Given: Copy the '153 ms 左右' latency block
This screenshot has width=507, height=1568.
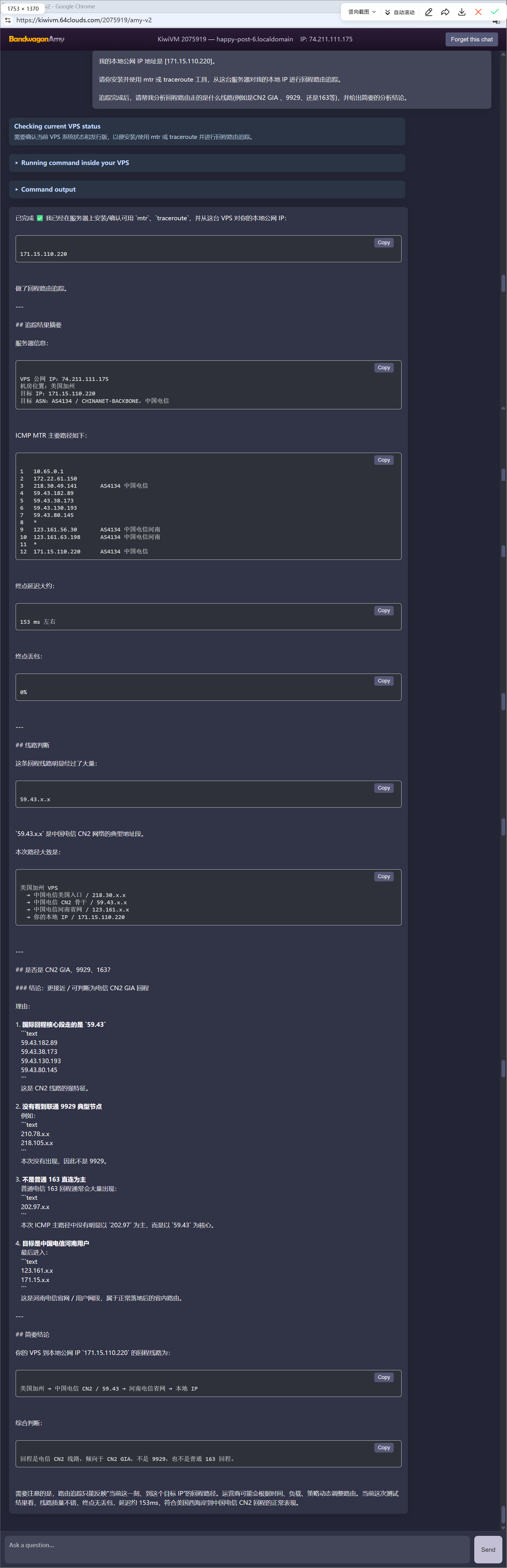Looking at the screenshot, I should 384,610.
